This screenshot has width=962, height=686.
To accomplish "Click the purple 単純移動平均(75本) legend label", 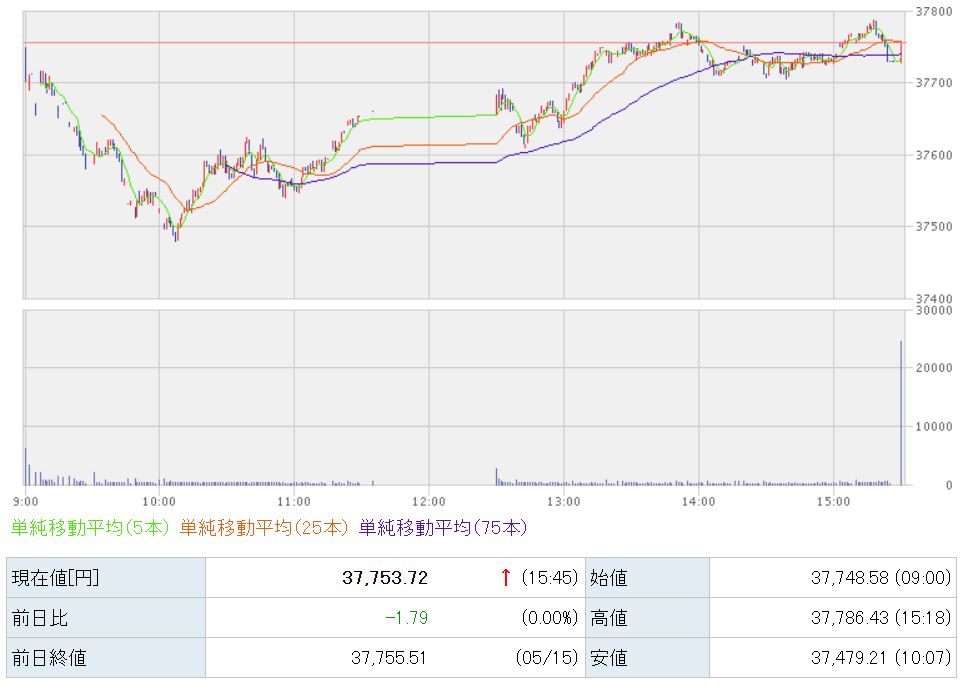I will (442, 528).
